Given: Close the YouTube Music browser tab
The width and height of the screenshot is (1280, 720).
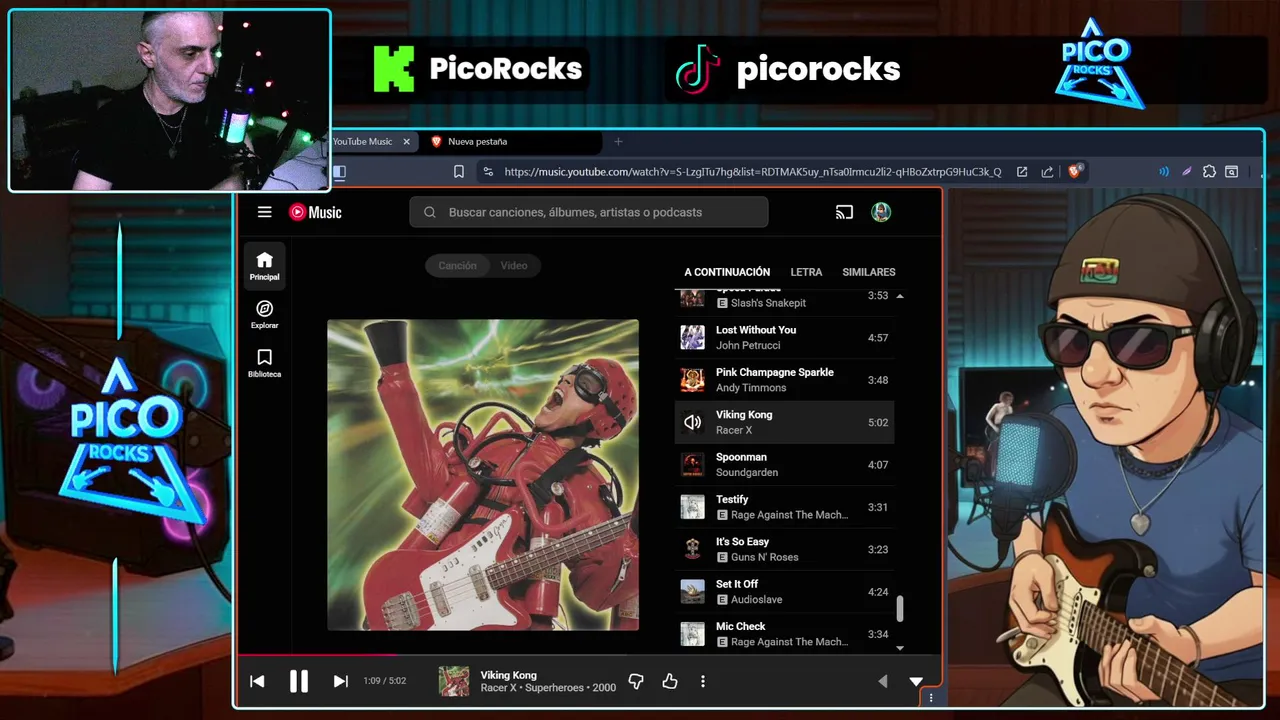Looking at the screenshot, I should [406, 142].
